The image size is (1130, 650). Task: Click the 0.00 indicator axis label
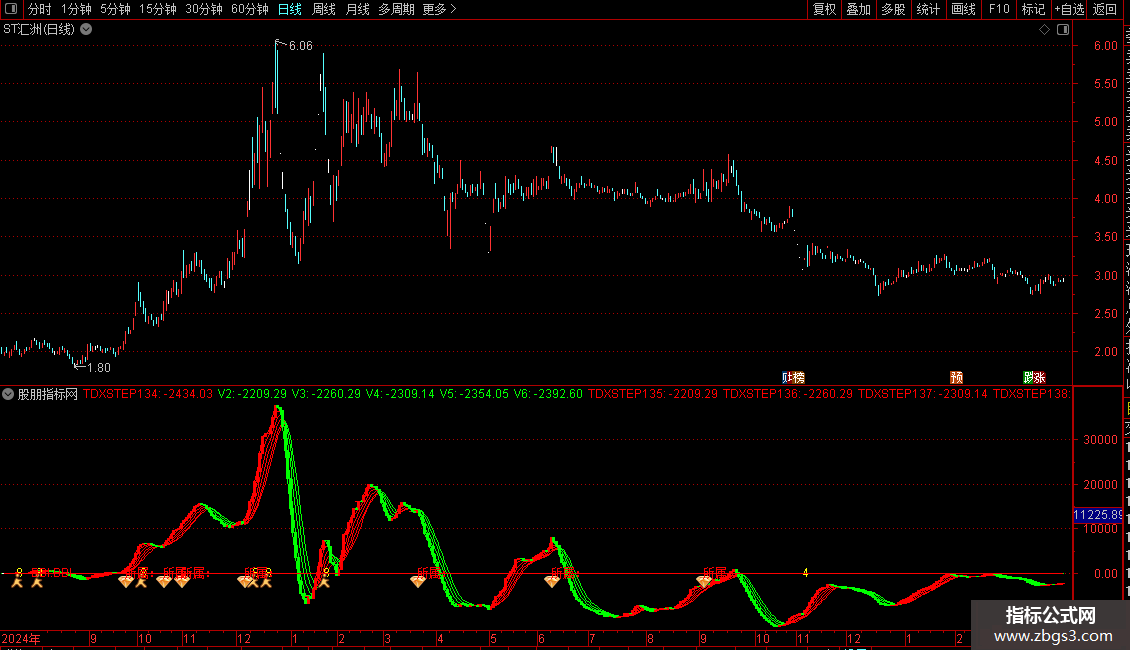point(1105,574)
